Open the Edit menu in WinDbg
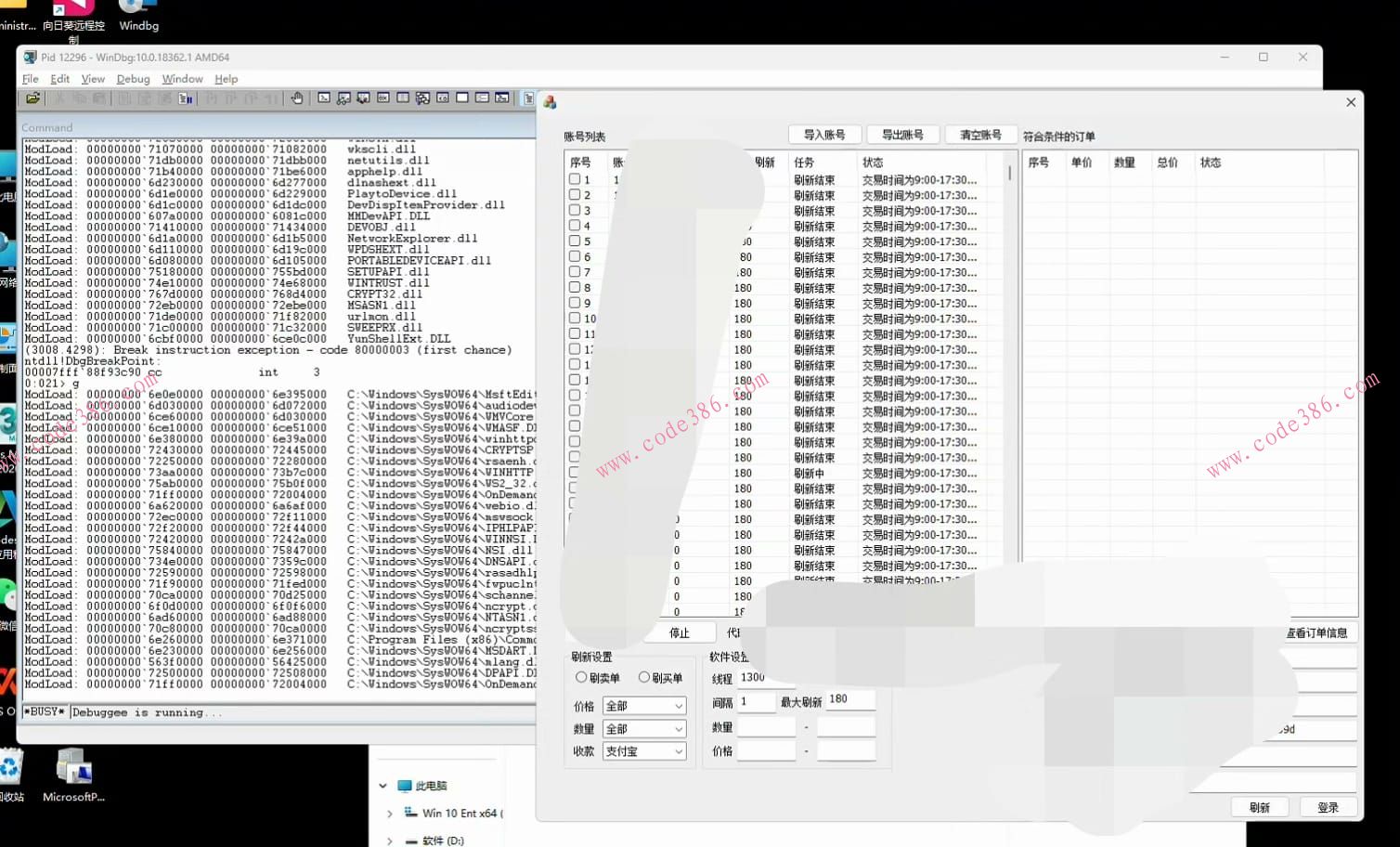1400x847 pixels. pos(59,79)
